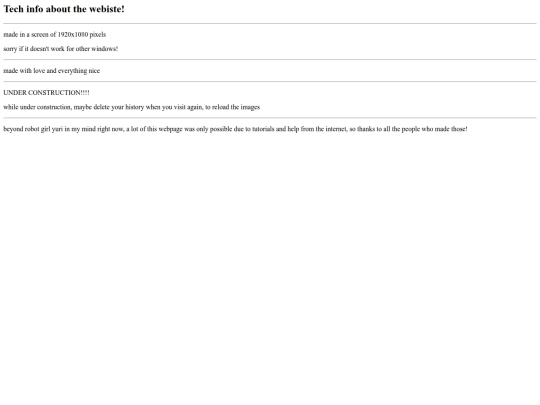
Task: Click the 'UNDER CONSTRUCTION!!!!' text
Action: [46, 93]
